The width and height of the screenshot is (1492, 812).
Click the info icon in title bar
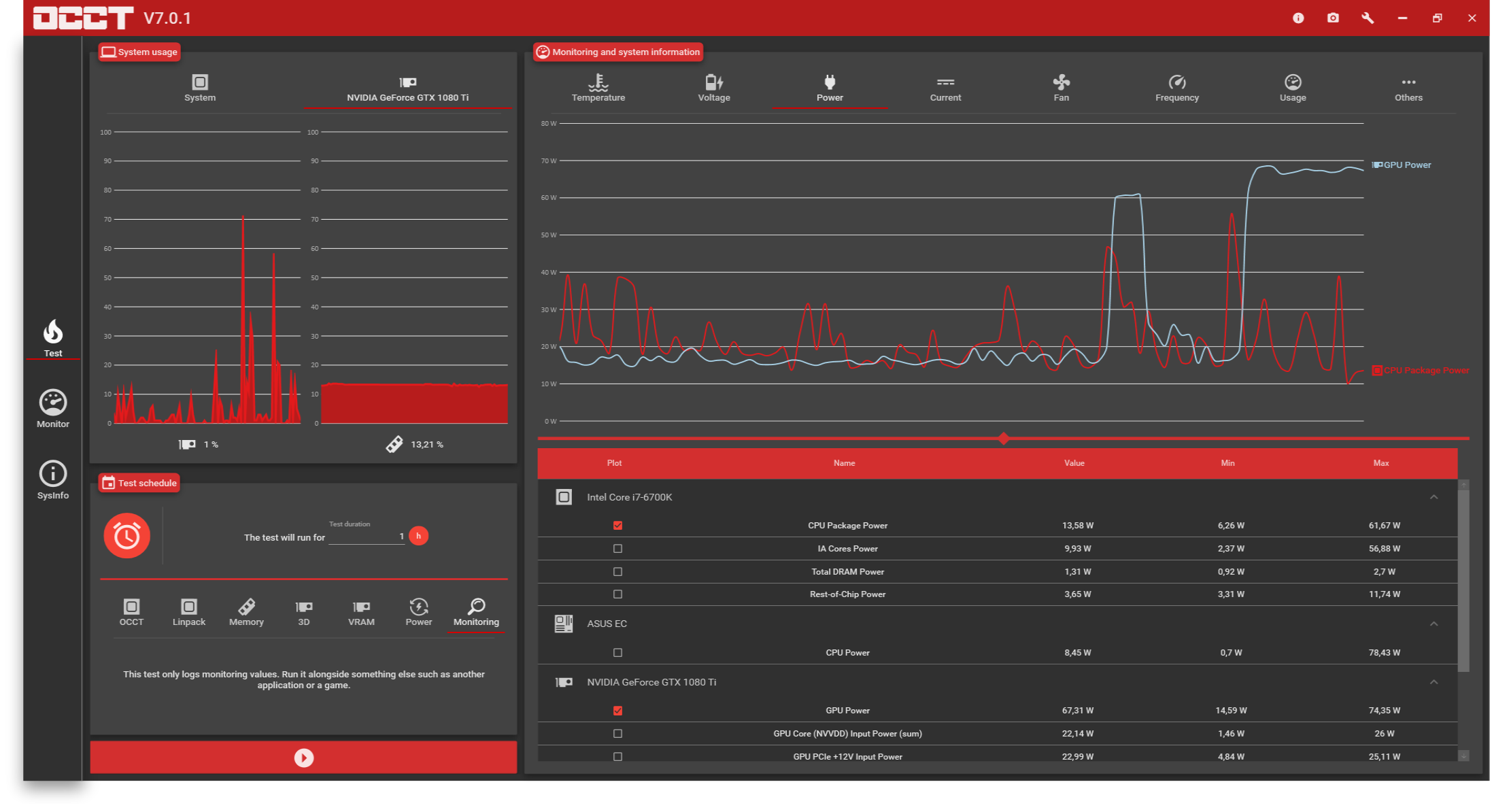(1298, 18)
